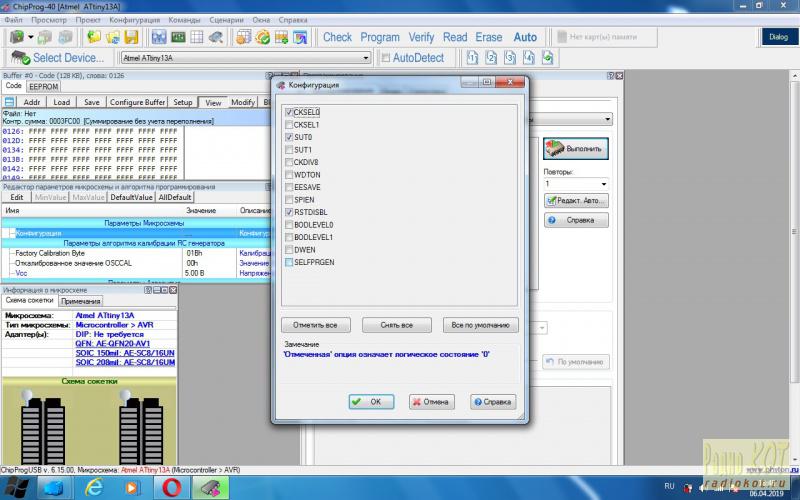Click the Configure Buffer button
The width and height of the screenshot is (800, 500).
pyautogui.click(x=137, y=102)
